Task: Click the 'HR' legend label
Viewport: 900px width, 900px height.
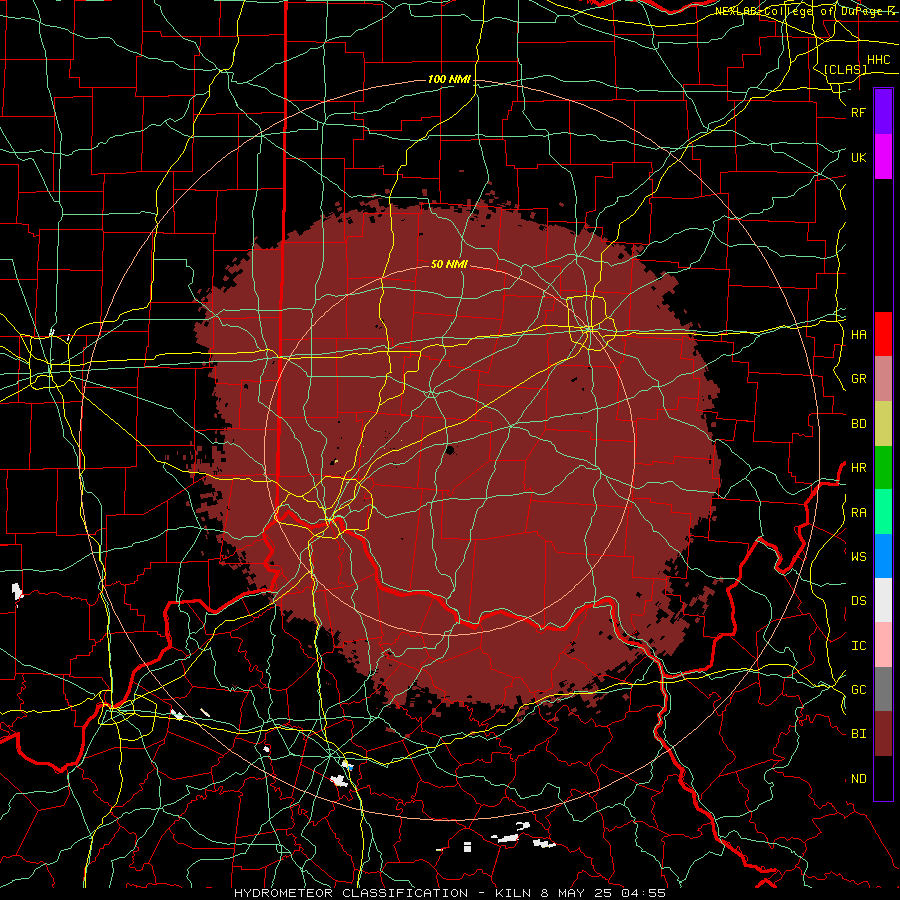Action: point(858,468)
